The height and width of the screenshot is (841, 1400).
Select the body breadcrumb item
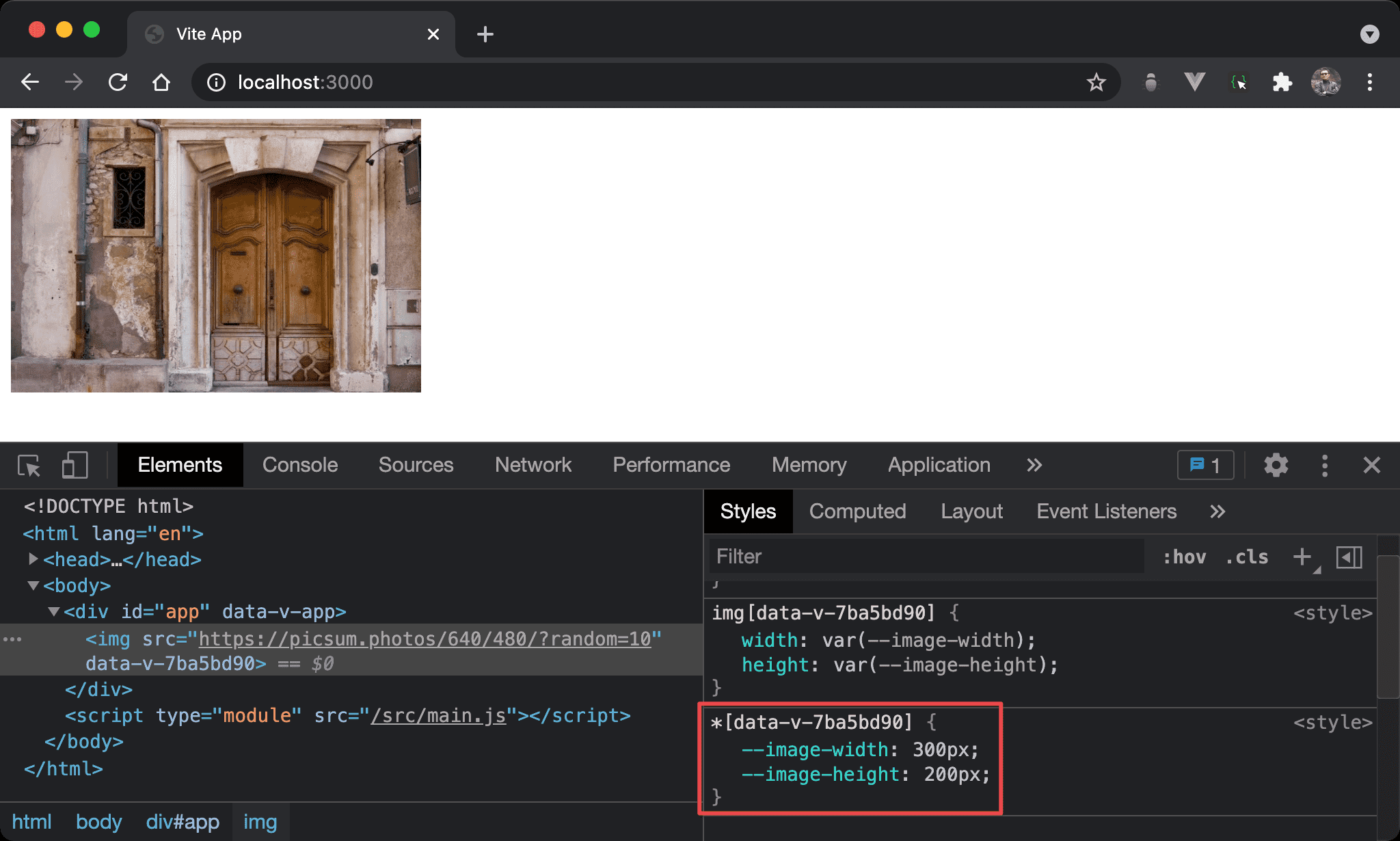coord(99,822)
